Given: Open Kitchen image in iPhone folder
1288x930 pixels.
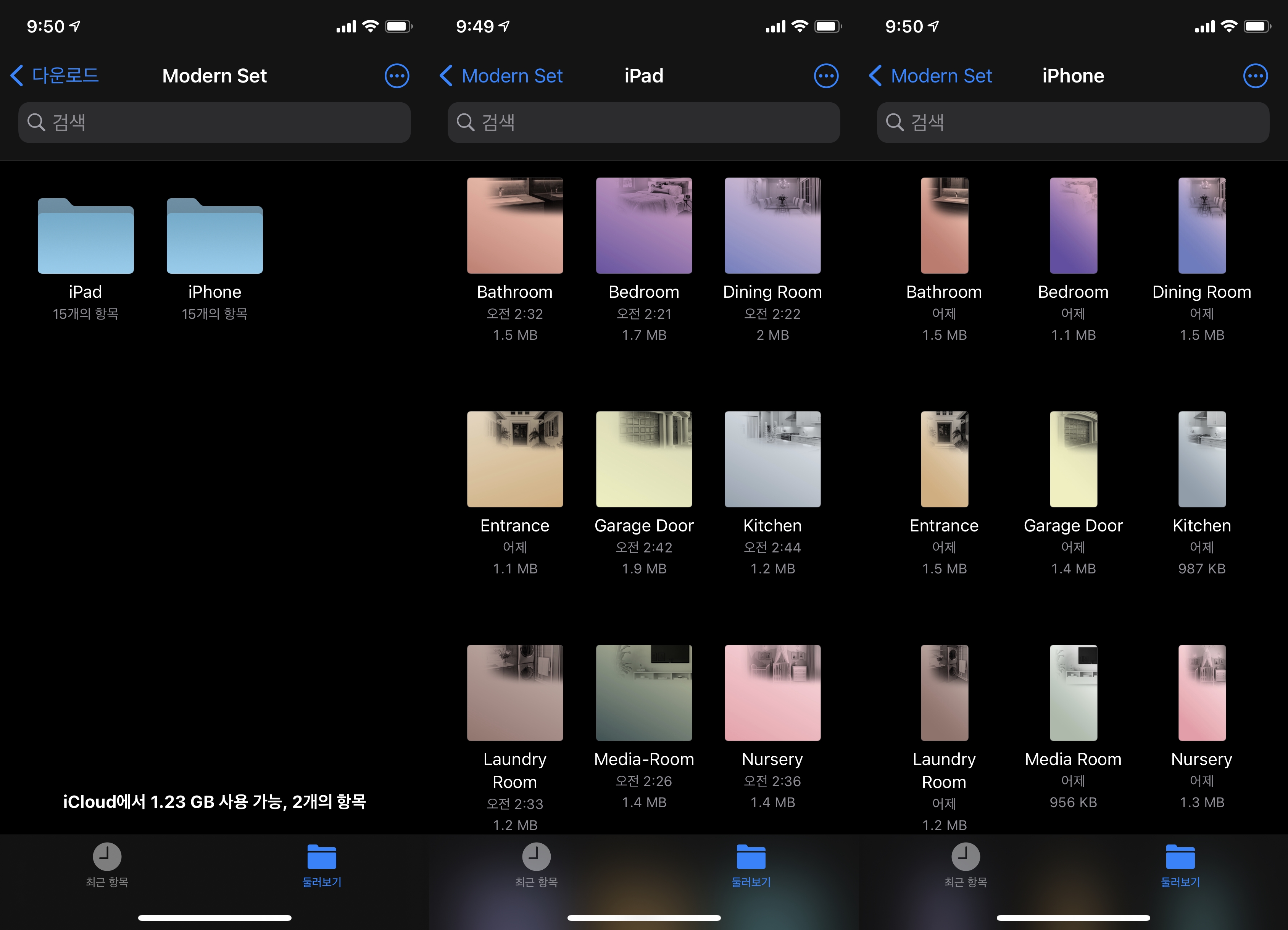Looking at the screenshot, I should [x=1202, y=459].
